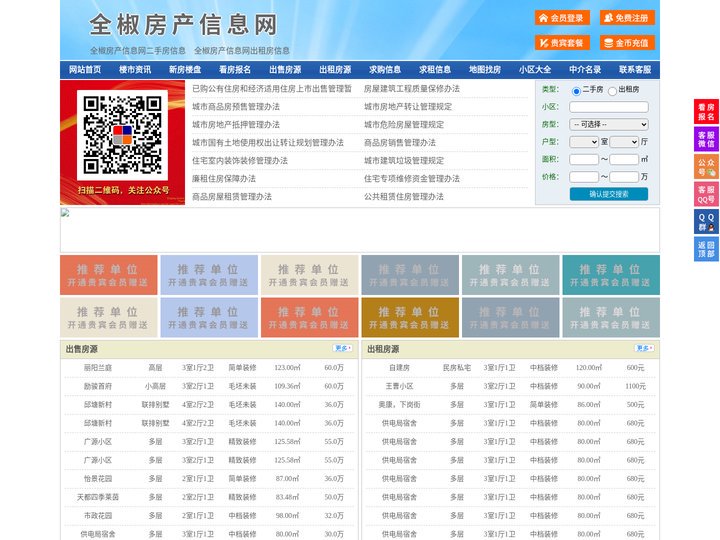Open 求租信息 navigation item
This screenshot has height=540, width=720.
pyautogui.click(x=435, y=69)
